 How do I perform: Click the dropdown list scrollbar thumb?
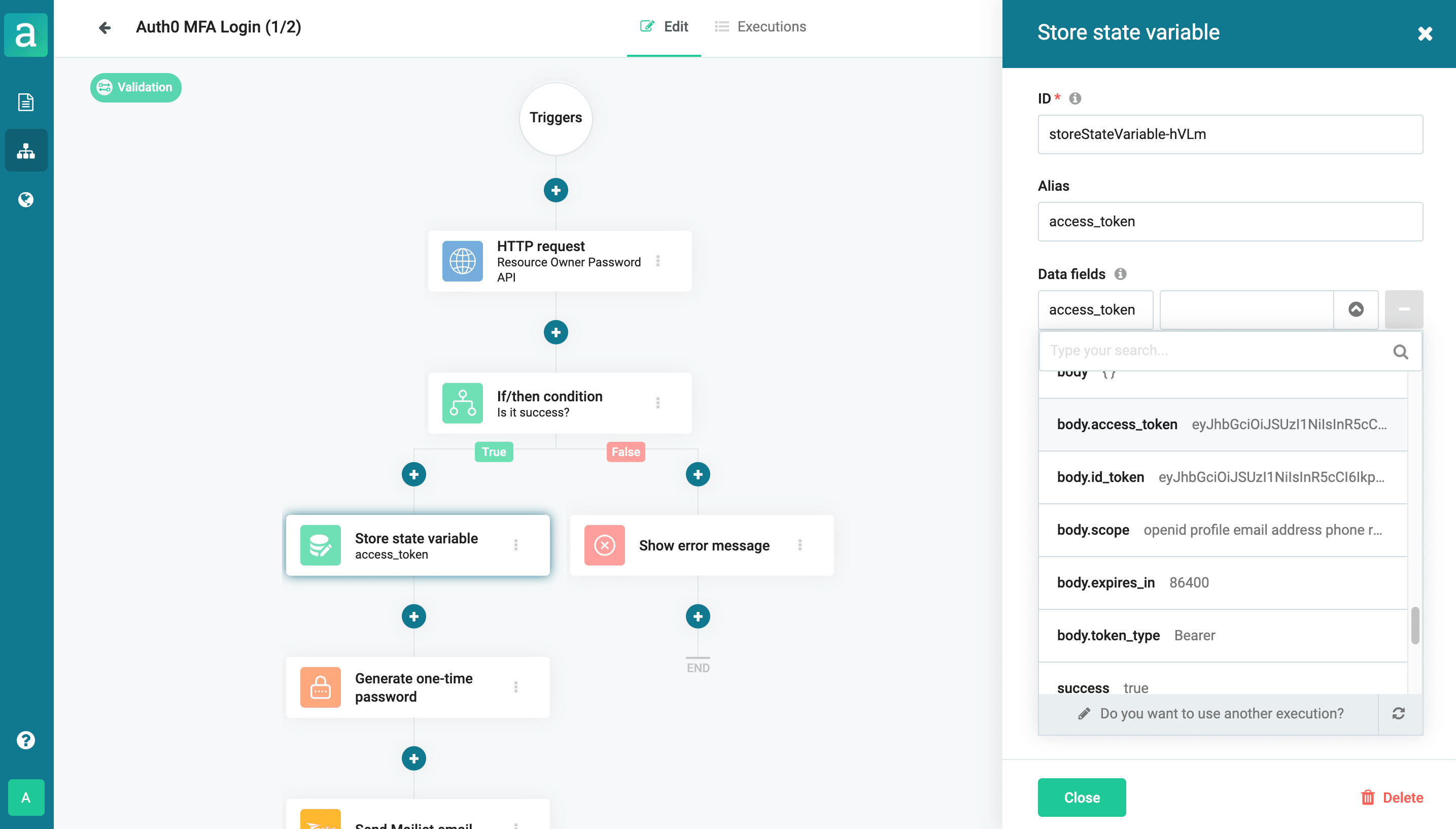(1414, 626)
